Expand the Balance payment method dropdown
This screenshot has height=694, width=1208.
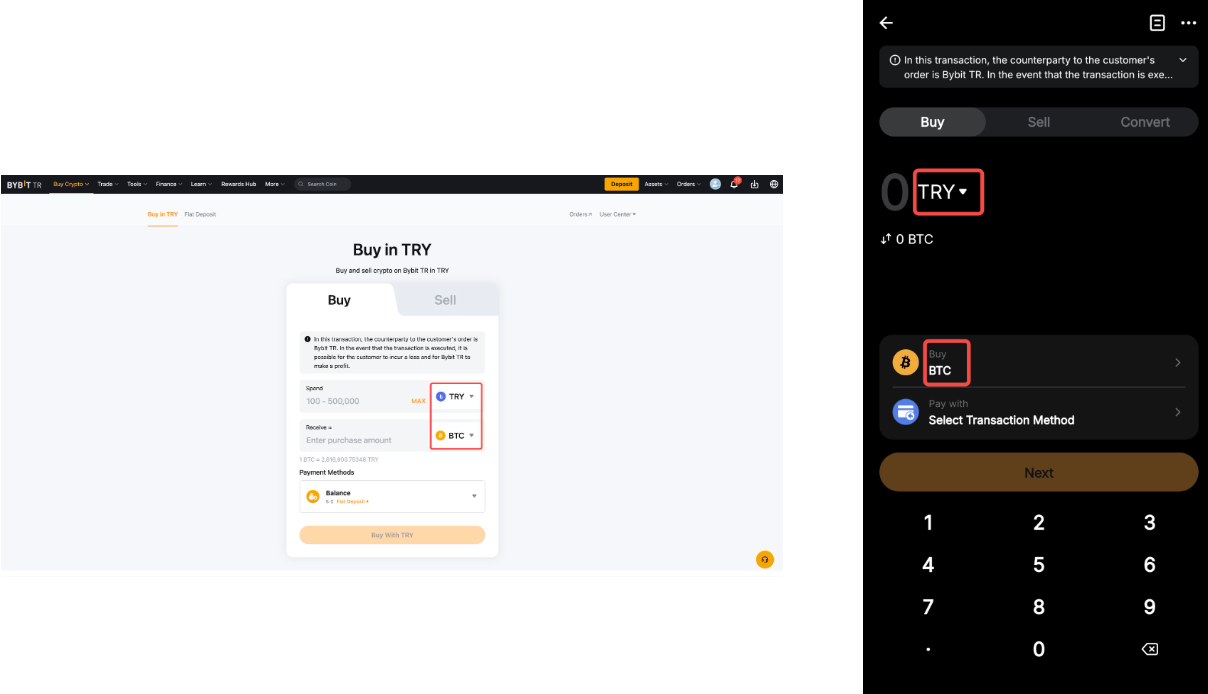tap(392, 496)
